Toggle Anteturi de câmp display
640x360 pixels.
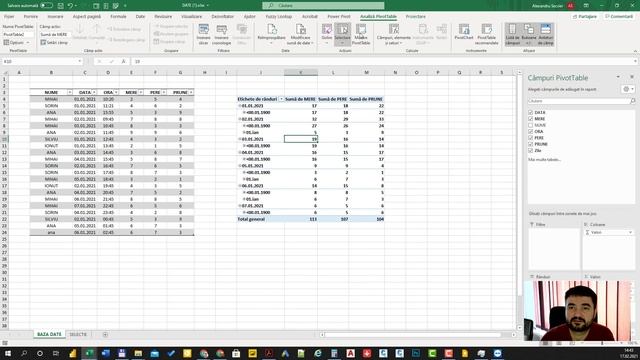(546, 34)
